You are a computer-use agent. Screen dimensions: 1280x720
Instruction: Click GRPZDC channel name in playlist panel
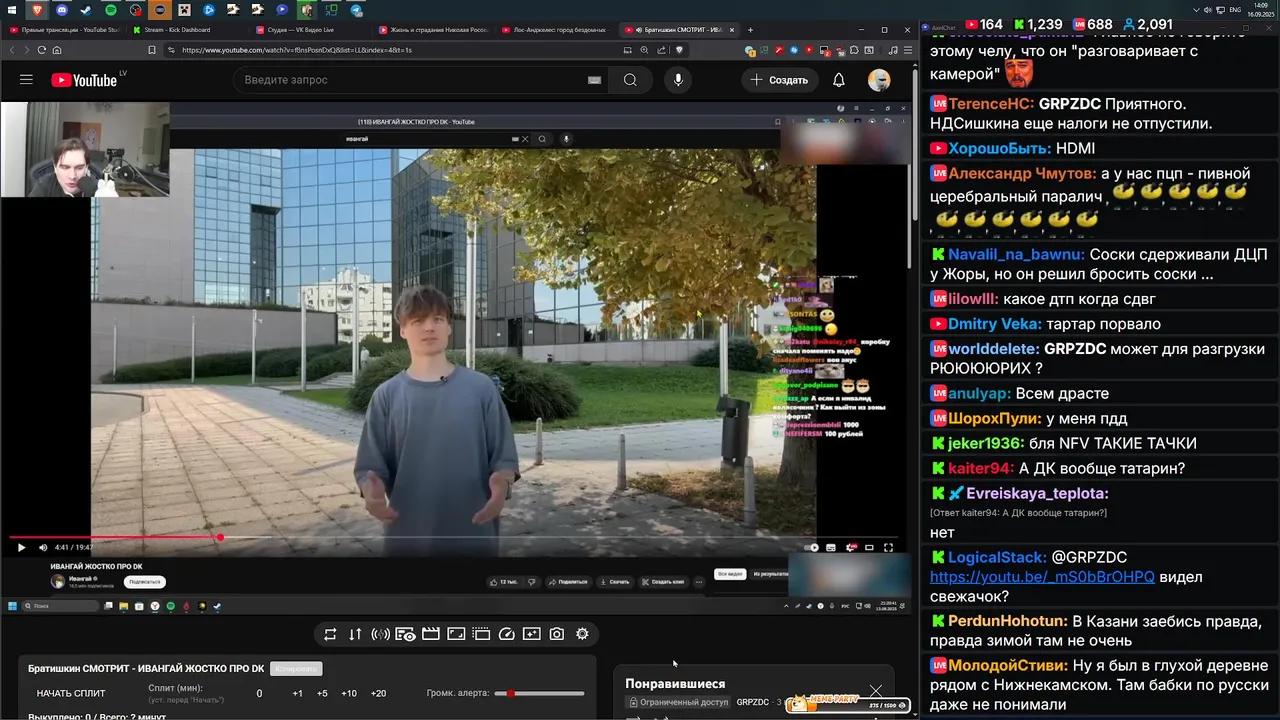753,703
